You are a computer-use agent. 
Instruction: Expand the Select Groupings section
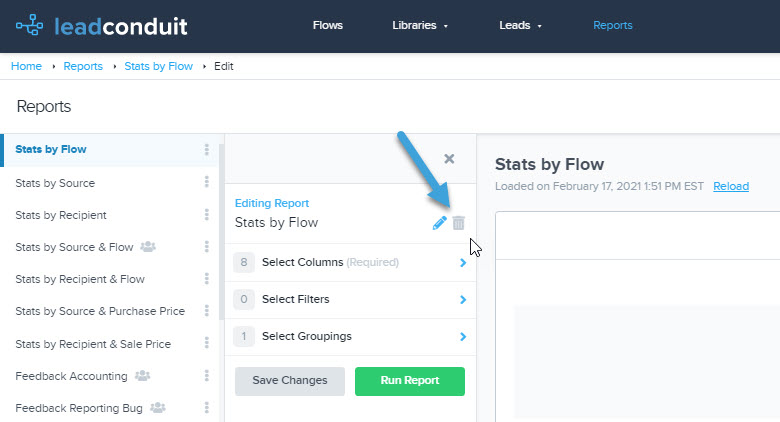(x=350, y=336)
